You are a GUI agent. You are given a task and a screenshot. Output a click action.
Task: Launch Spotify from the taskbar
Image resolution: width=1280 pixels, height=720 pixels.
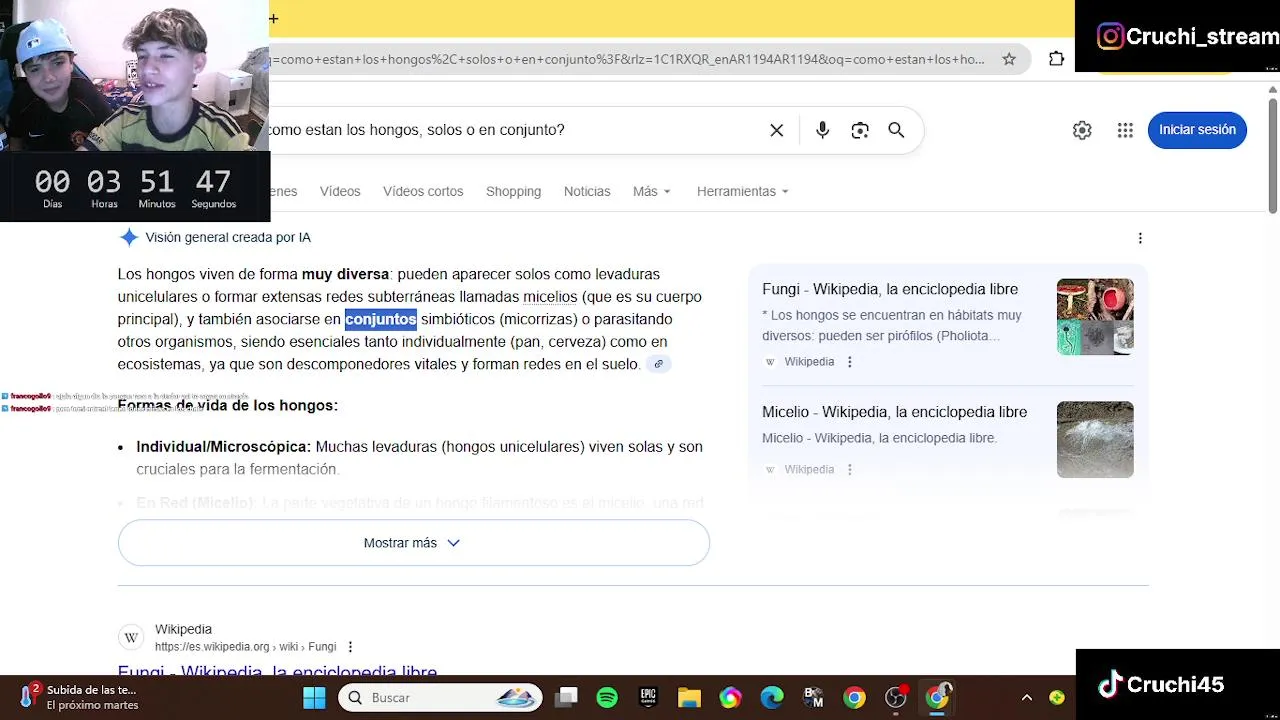click(x=607, y=697)
